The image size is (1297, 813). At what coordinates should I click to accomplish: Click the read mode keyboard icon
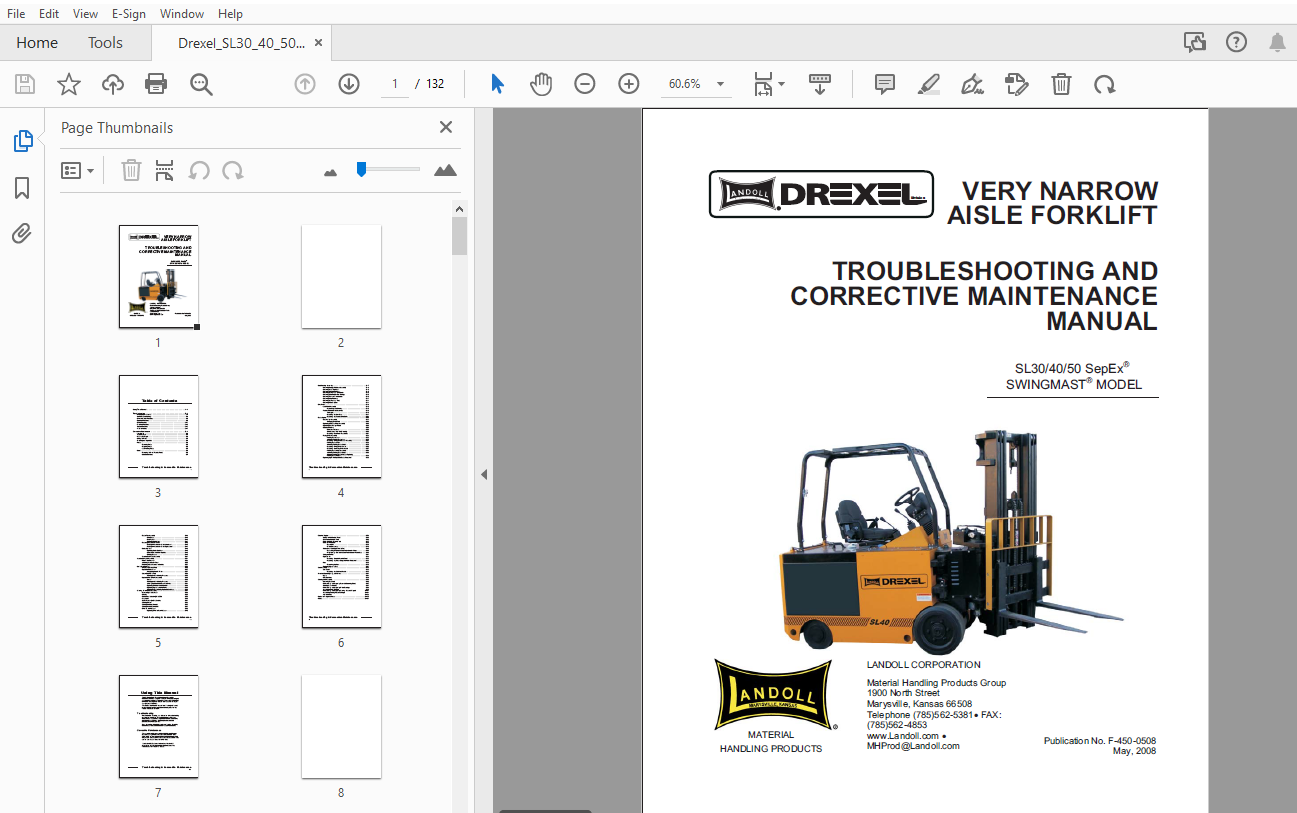(x=820, y=84)
